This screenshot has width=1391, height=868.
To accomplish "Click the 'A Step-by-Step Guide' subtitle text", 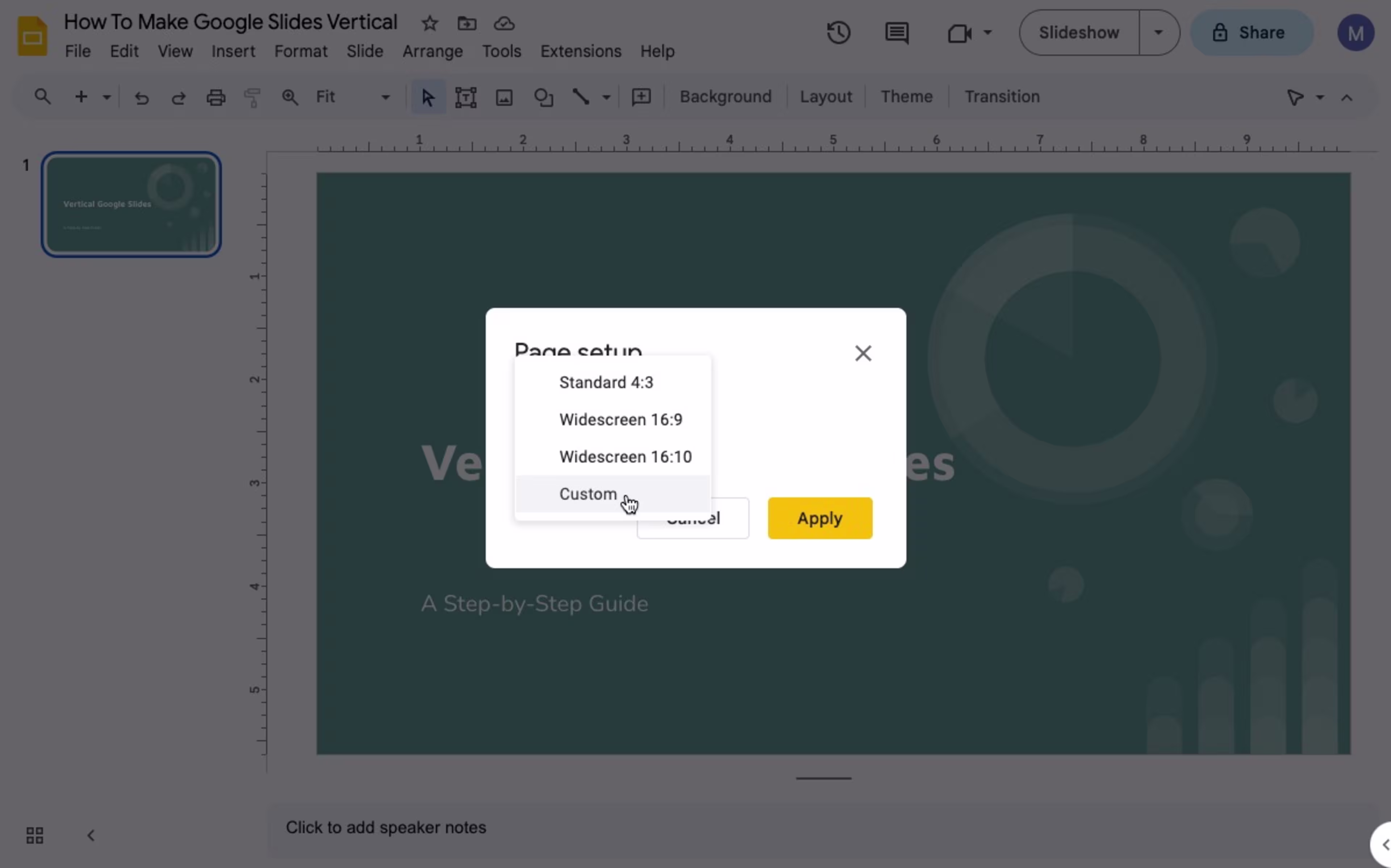I will pos(535,604).
